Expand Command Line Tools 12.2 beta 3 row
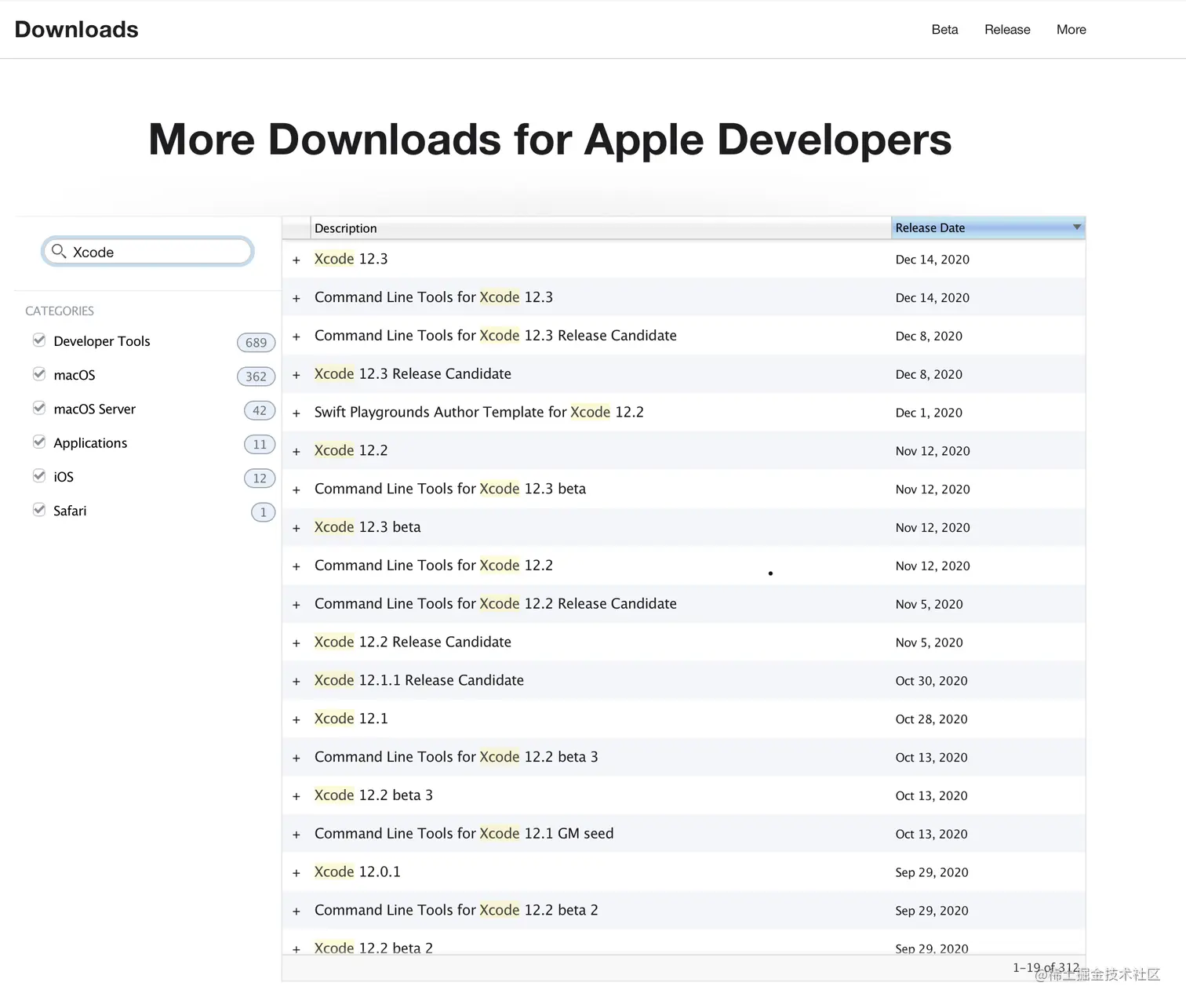 coord(296,759)
